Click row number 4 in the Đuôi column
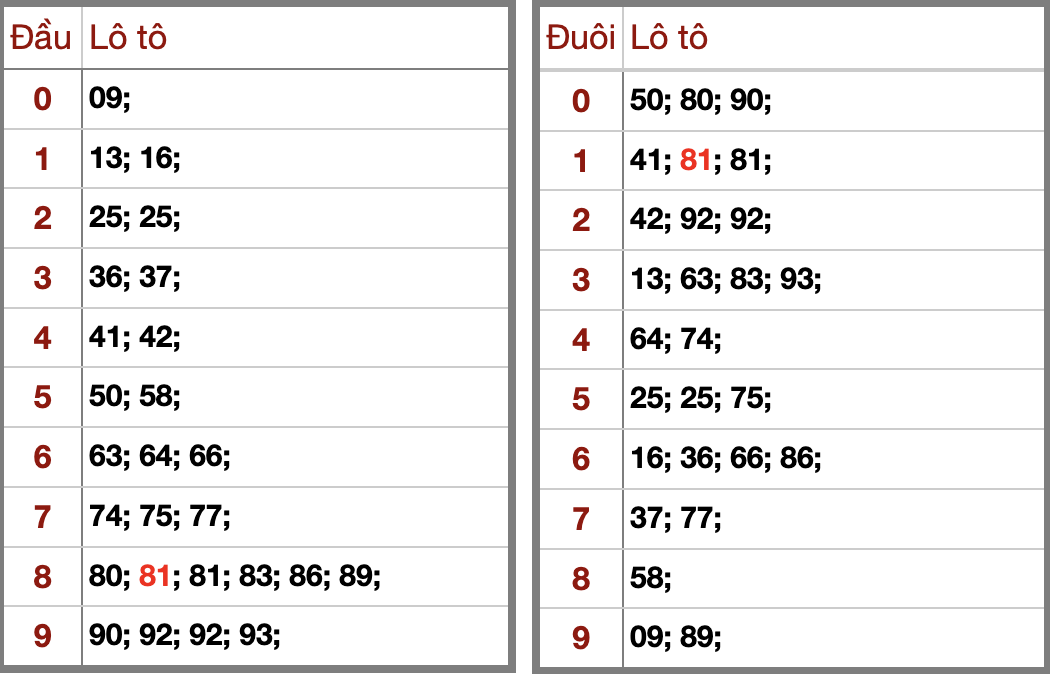 click(x=581, y=339)
